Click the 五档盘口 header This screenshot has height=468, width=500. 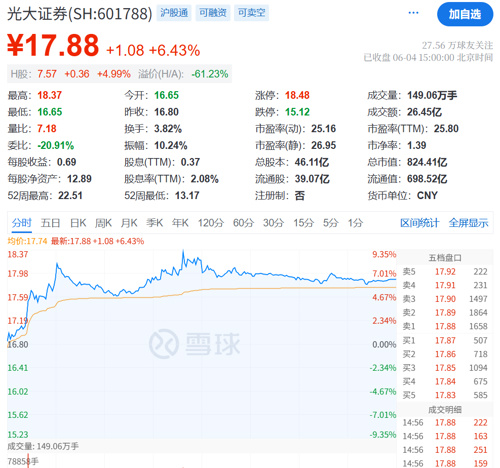pyautogui.click(x=445, y=258)
